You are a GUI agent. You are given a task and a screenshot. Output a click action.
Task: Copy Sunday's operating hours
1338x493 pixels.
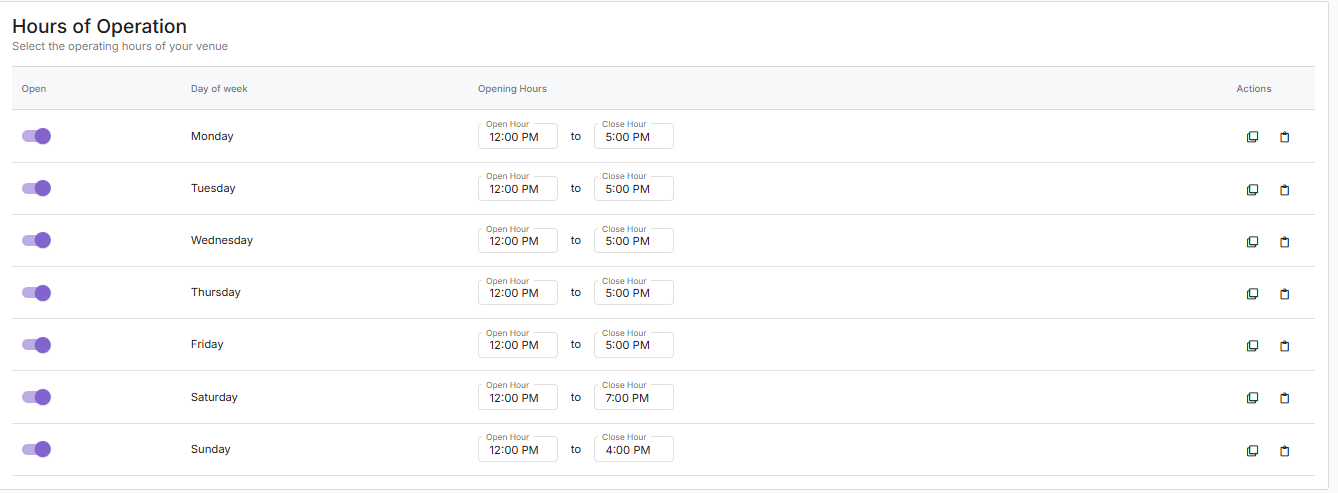[1252, 451]
